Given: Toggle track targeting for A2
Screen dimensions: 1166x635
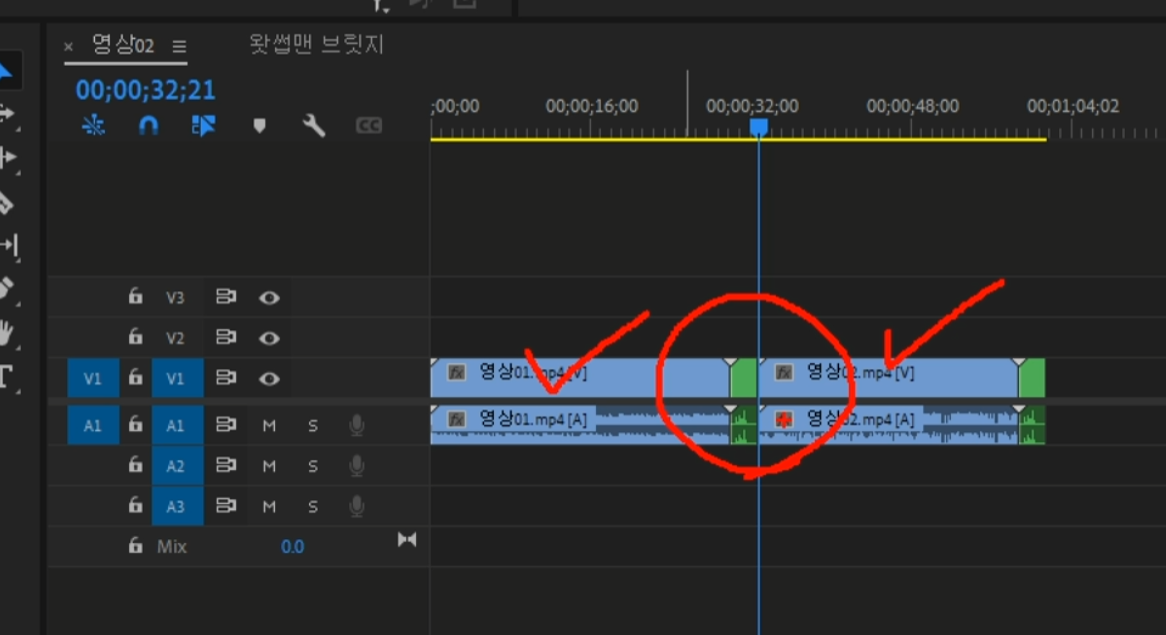Looking at the screenshot, I should pyautogui.click(x=177, y=466).
